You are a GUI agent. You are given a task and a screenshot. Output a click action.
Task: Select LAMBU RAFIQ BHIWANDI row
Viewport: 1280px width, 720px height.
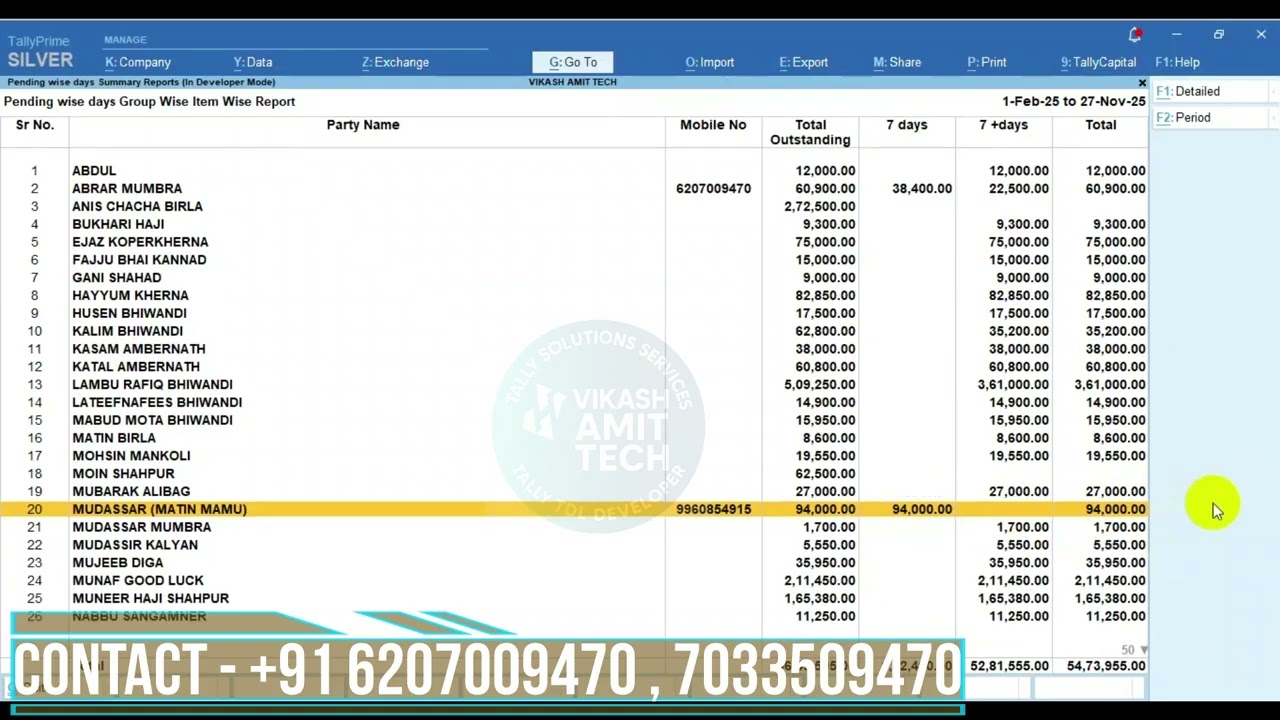click(x=573, y=385)
